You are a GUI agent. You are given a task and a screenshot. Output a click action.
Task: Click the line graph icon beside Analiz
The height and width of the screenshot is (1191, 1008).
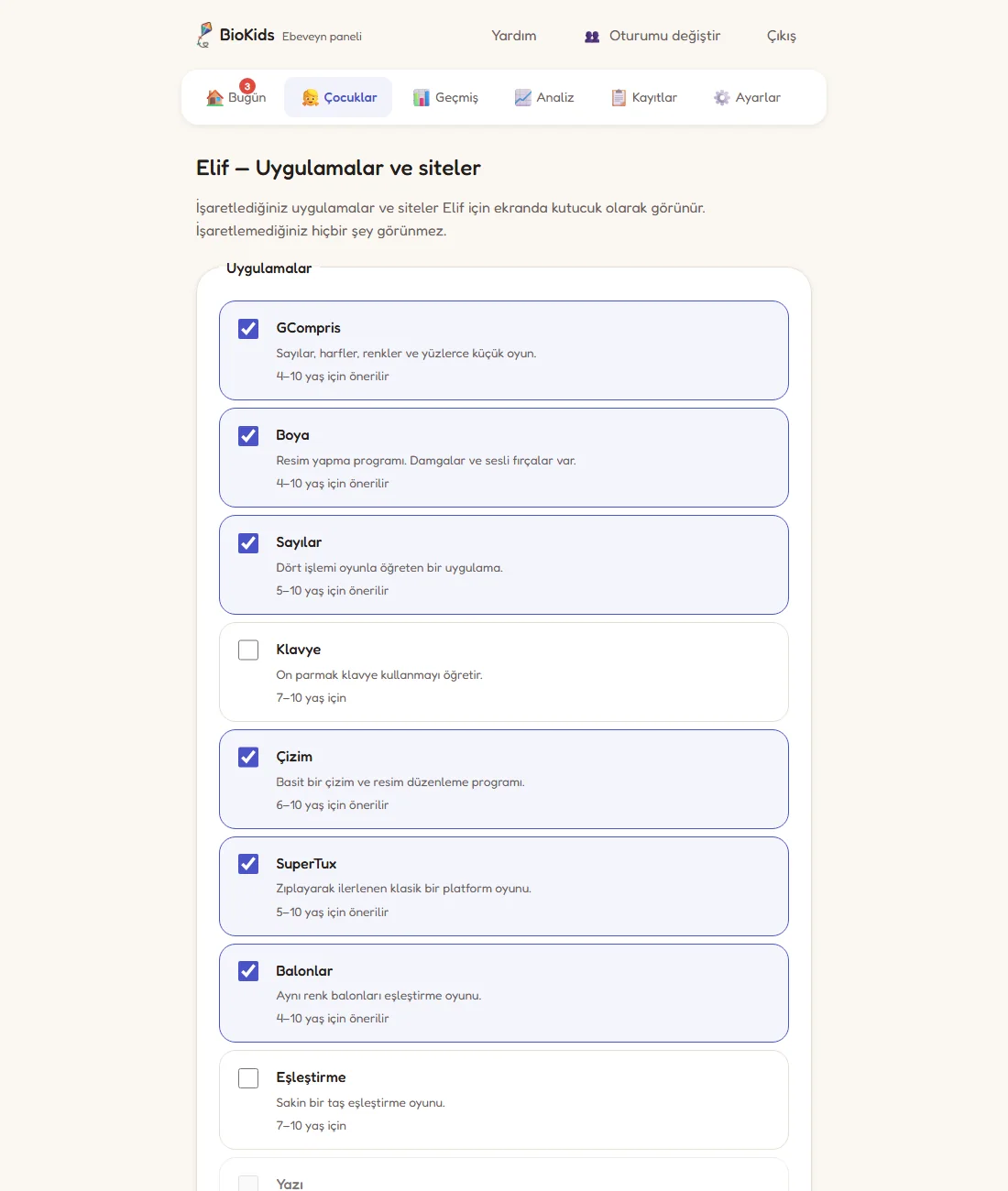coord(523,98)
